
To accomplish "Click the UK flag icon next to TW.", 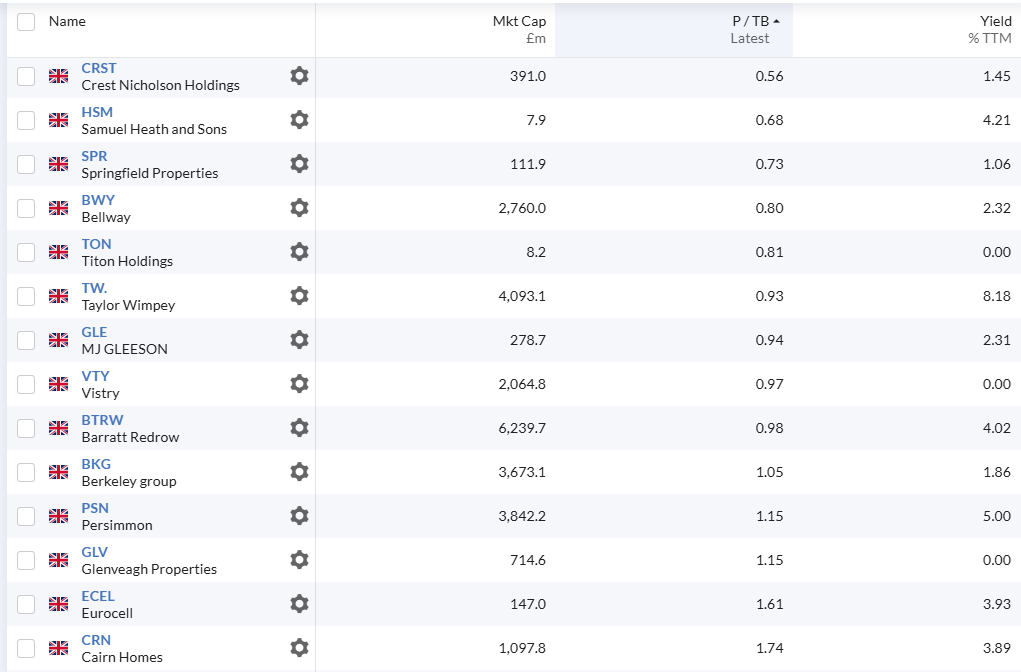I will (x=59, y=296).
